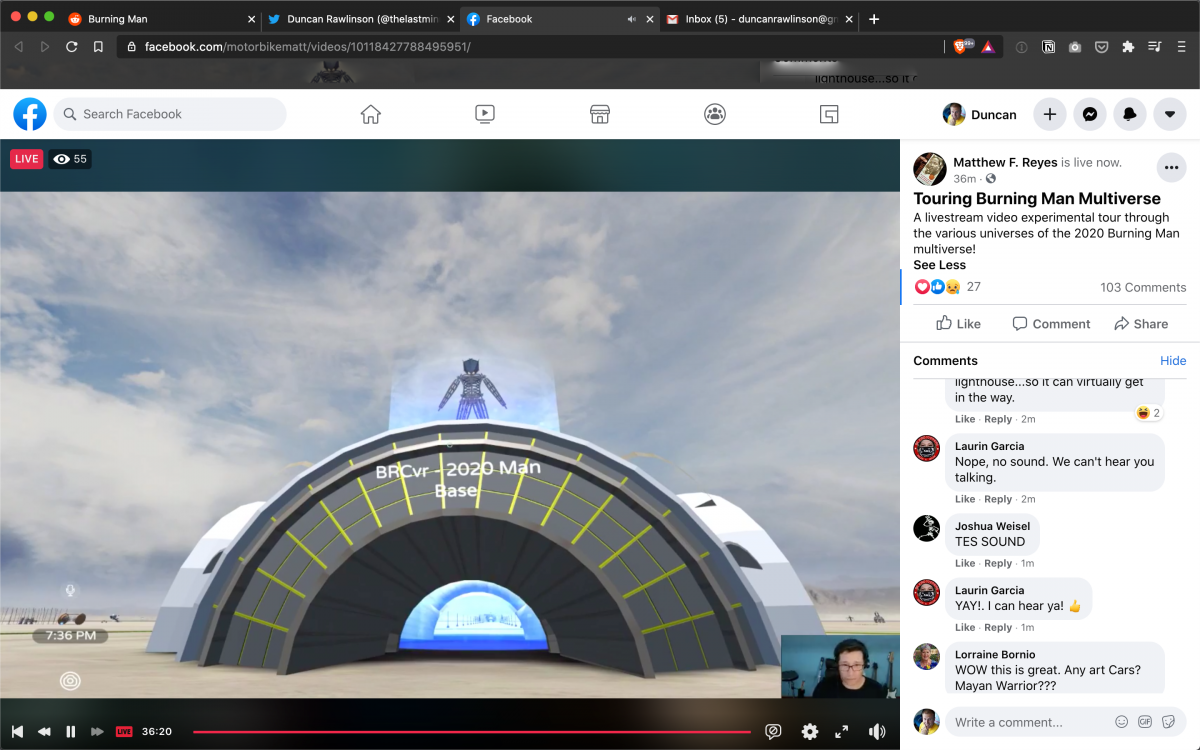
Task: Like Laurin Garcia's Nope no sound comment
Action: 965,499
